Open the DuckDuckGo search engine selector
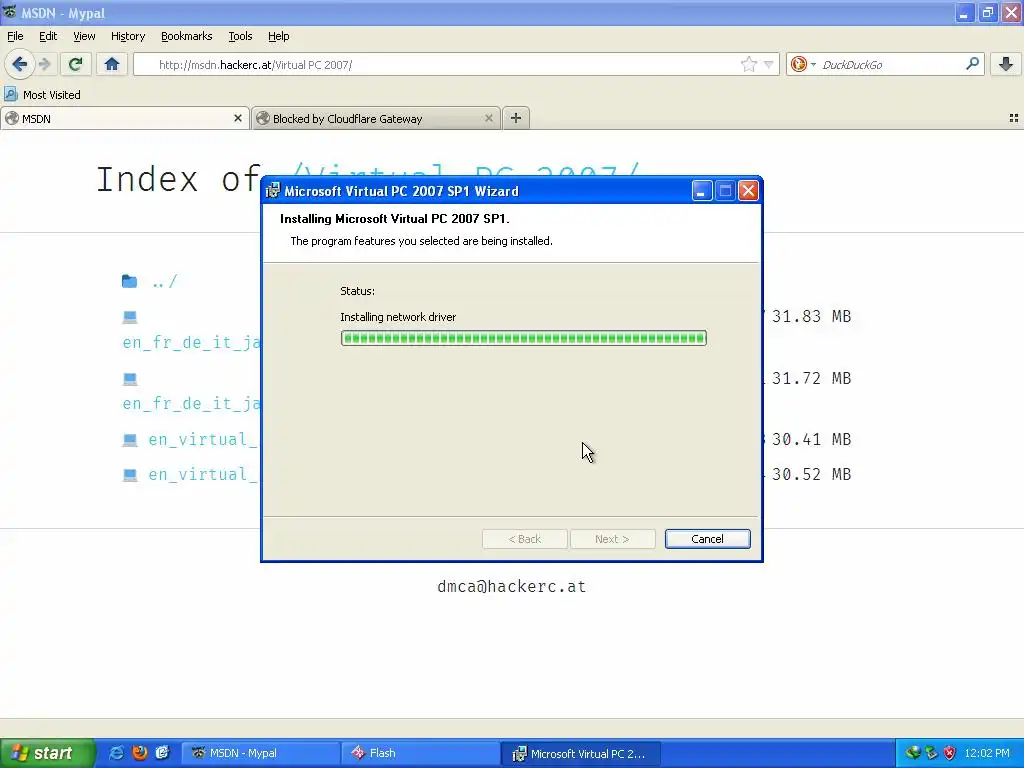Image resolution: width=1024 pixels, height=768 pixels. coord(803,64)
